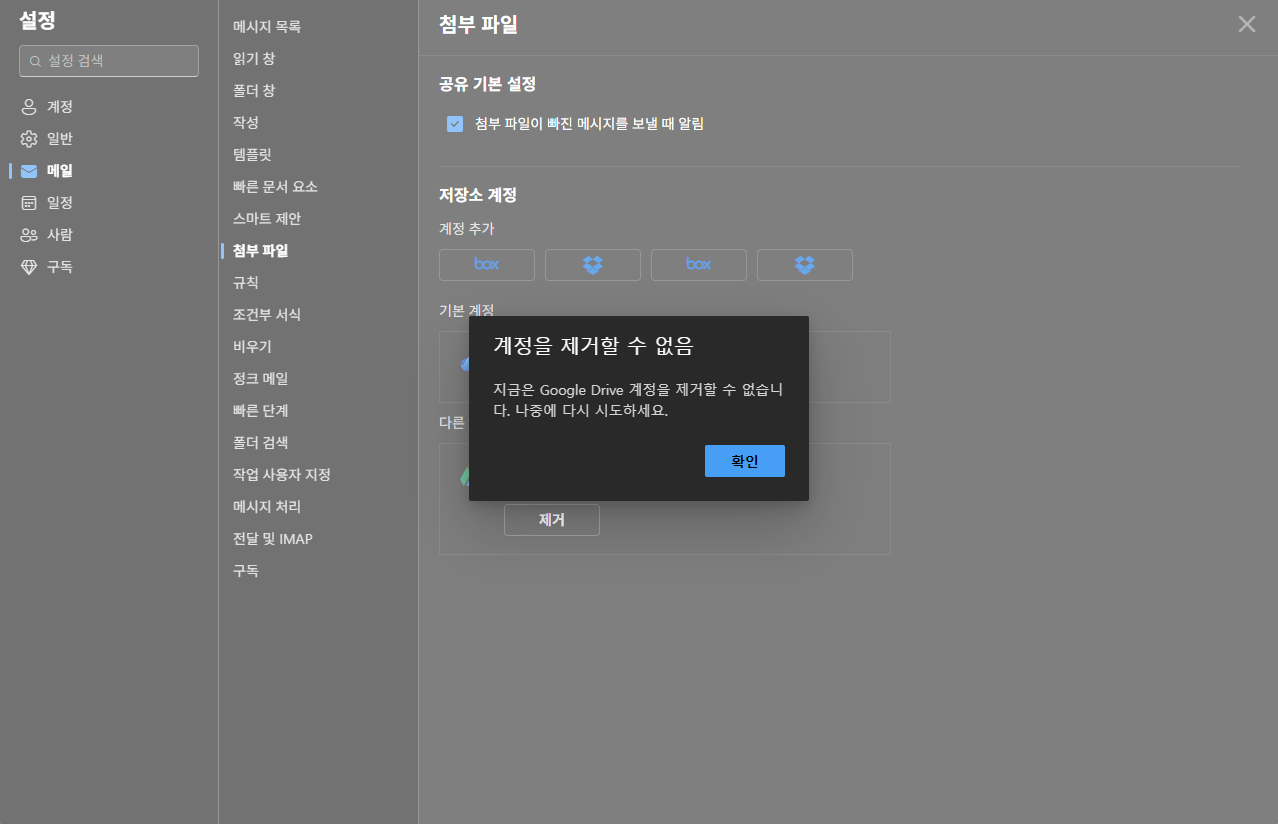
Task: Click the 계정 person icon in sidebar
Action: click(29, 107)
